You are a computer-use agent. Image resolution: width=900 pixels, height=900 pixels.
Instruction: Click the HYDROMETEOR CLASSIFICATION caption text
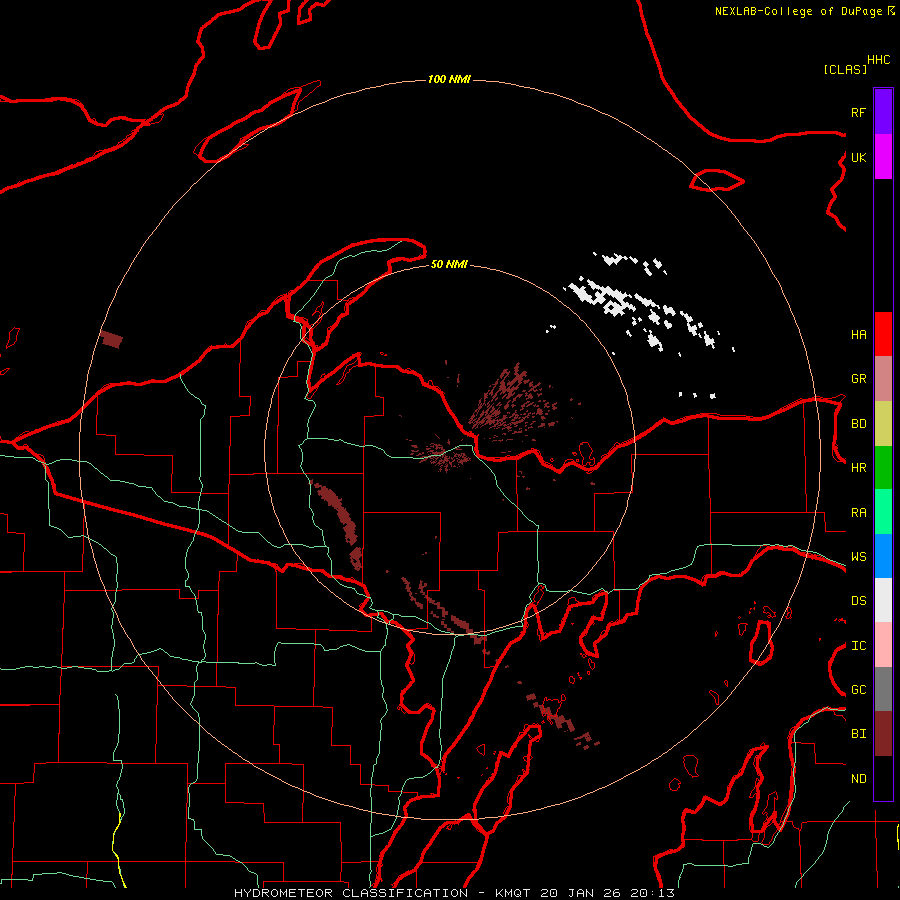[x=351, y=893]
